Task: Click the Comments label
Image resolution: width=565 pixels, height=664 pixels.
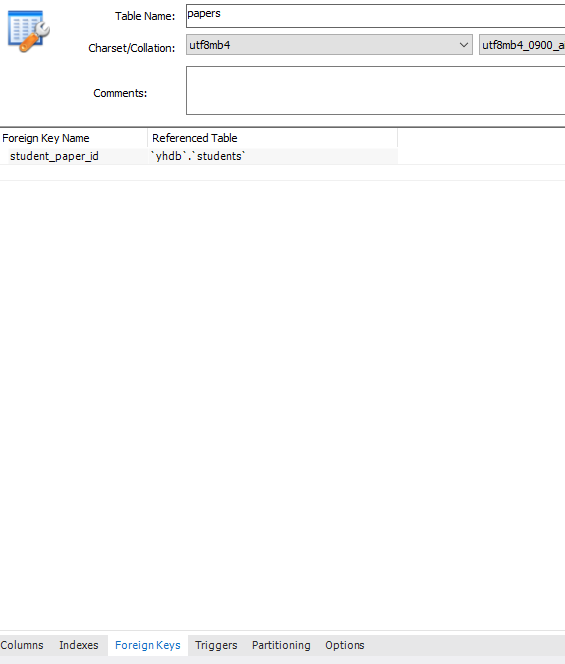Action: (120, 93)
